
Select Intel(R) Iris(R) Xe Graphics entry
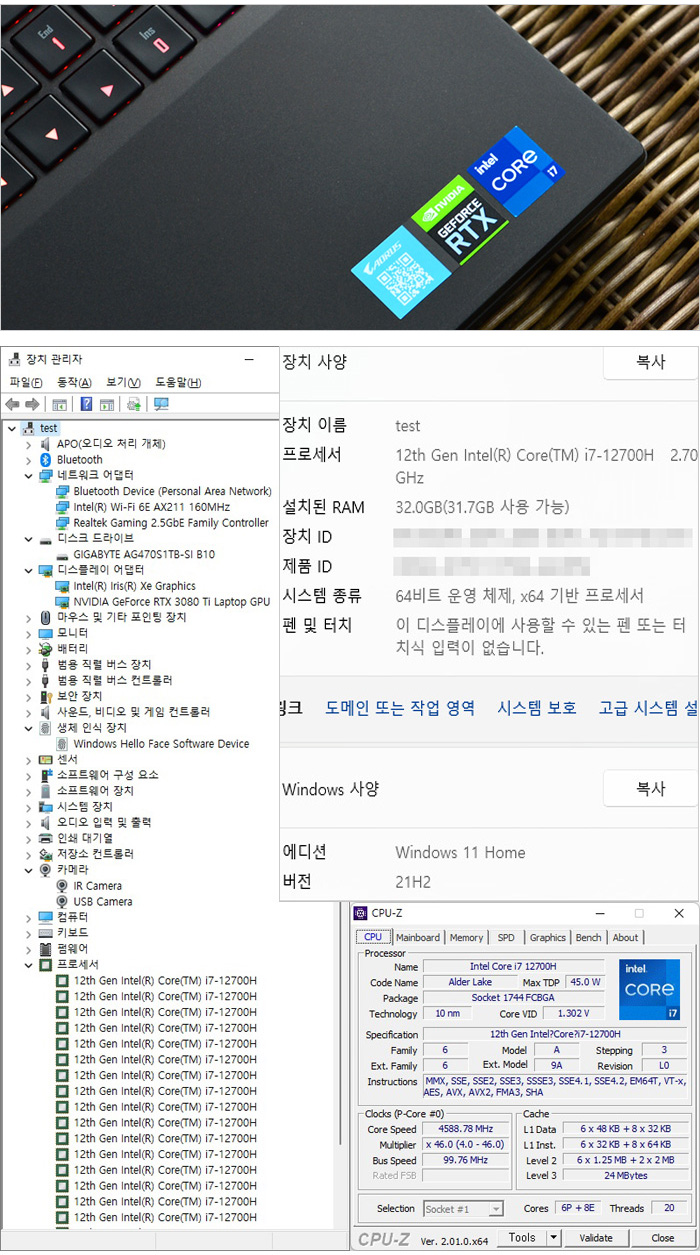(x=134, y=586)
